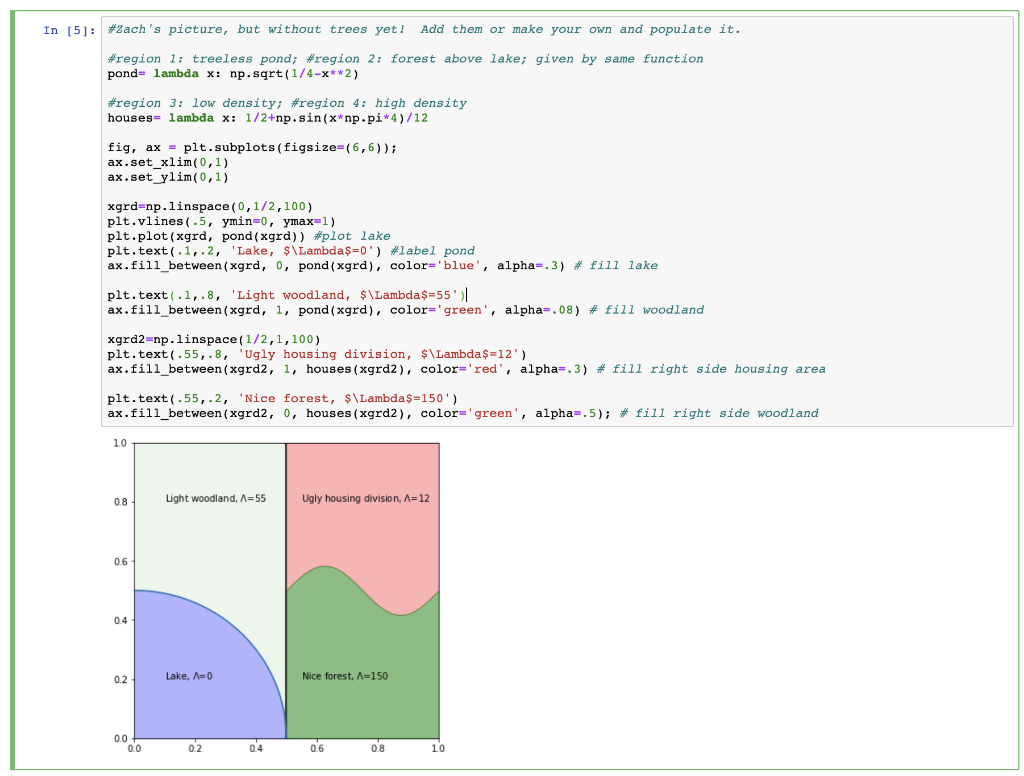Click the plt.vlines code line
Viewport: 1024px width, 776px height.
220,221
